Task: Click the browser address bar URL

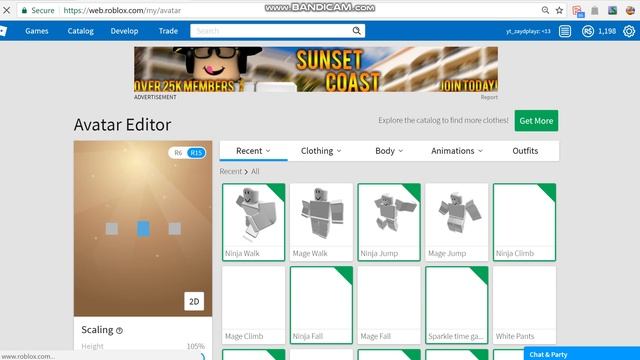Action: pyautogui.click(x=122, y=10)
